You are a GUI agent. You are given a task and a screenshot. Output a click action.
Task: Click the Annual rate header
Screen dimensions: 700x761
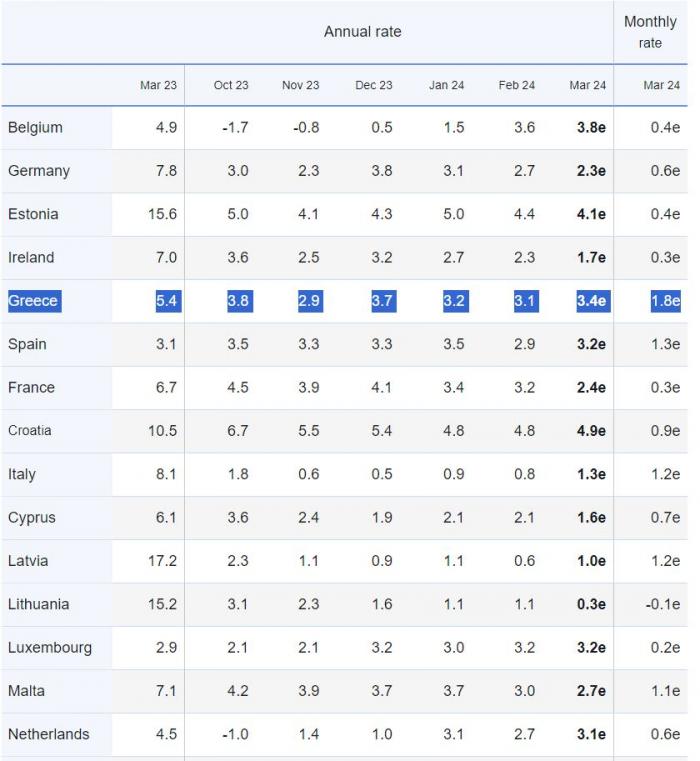pos(362,32)
